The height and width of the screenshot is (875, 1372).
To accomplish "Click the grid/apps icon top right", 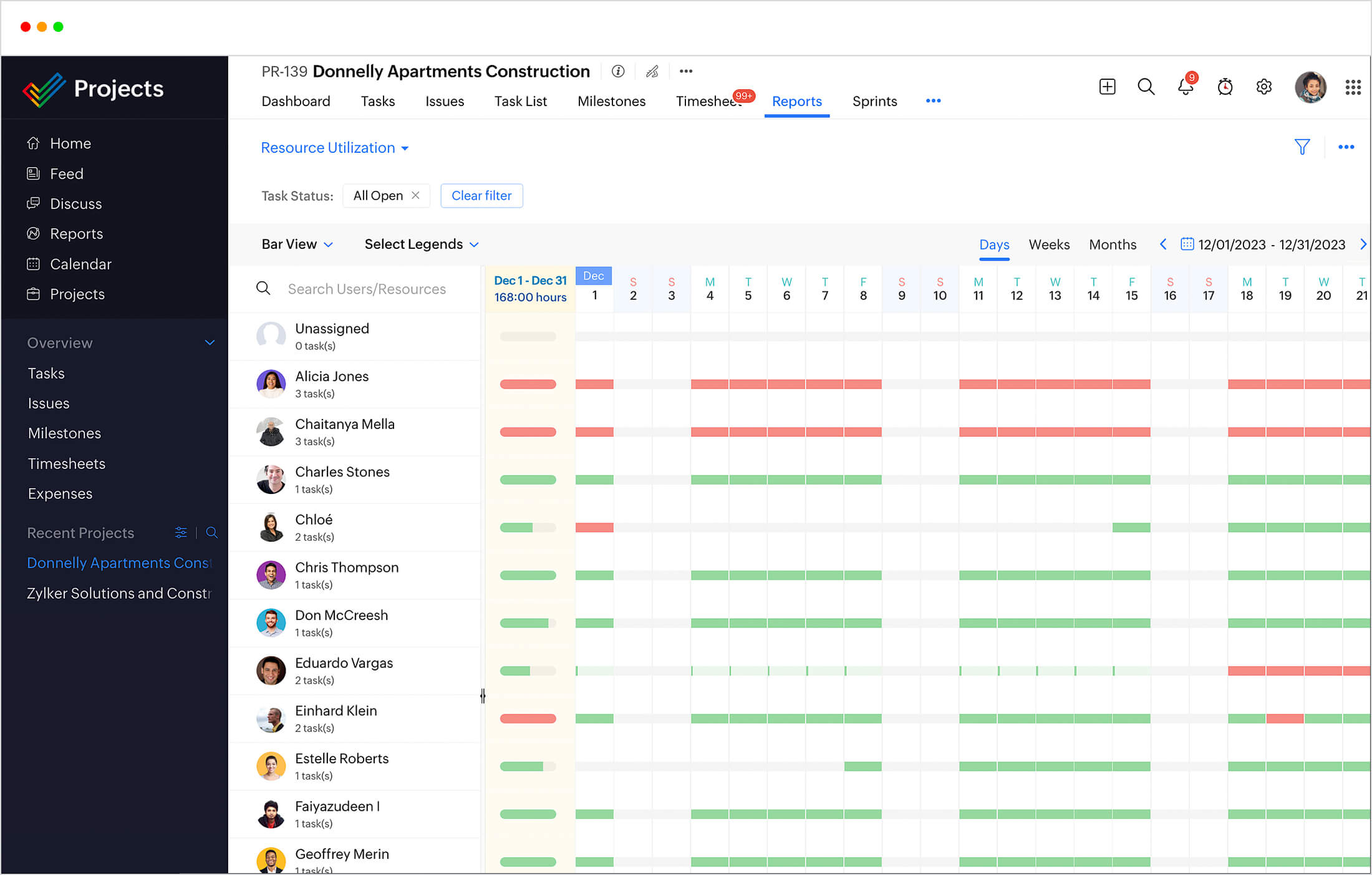I will tap(1353, 87).
